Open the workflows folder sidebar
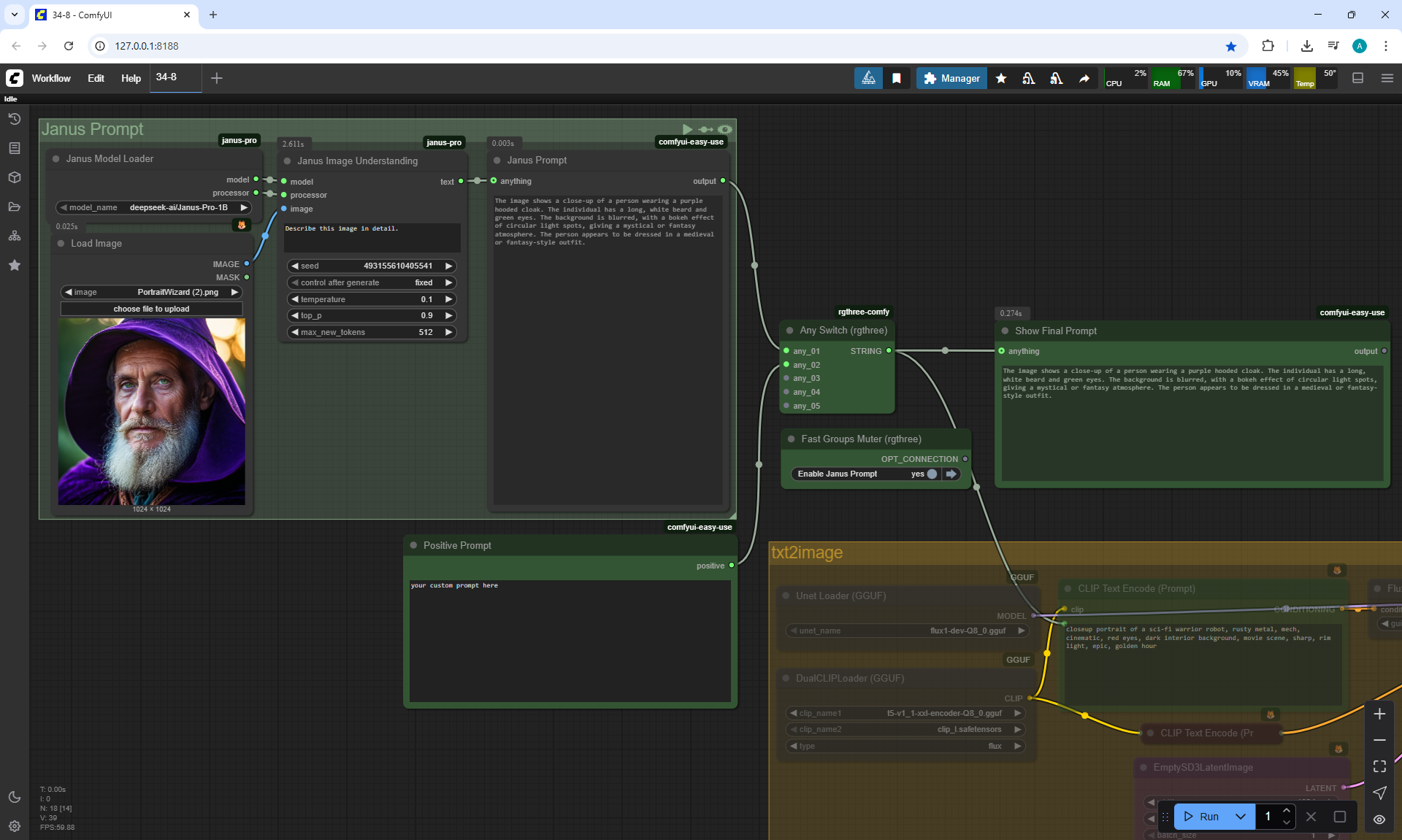The image size is (1402, 840). (x=14, y=207)
